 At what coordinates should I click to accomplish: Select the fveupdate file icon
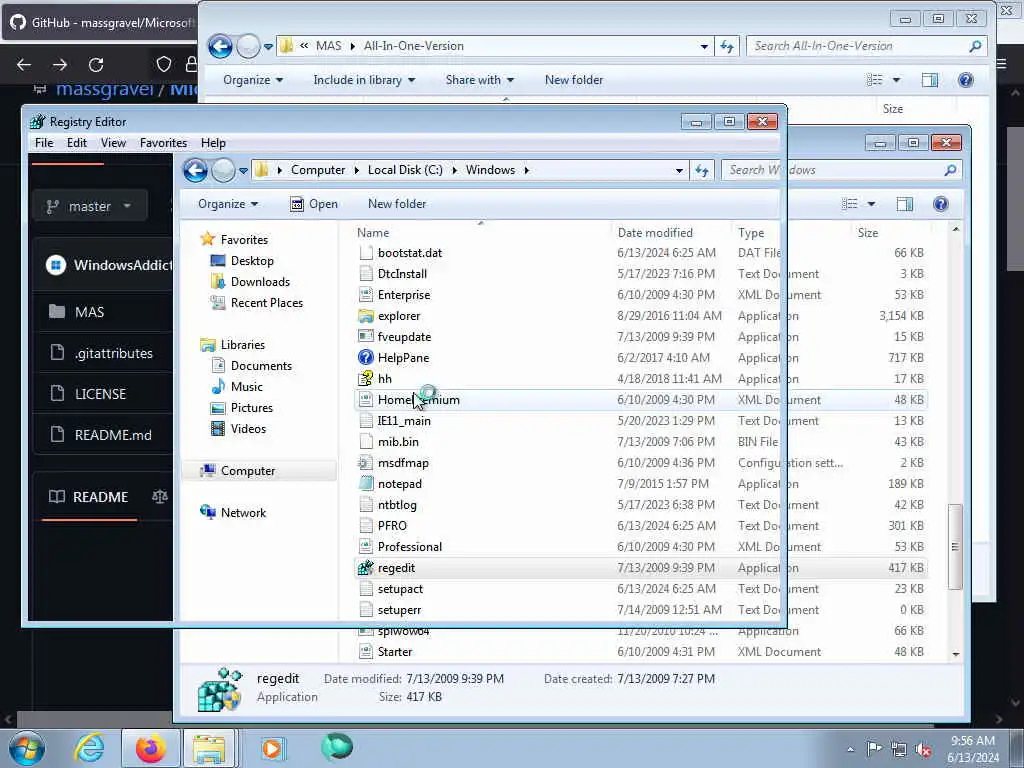coord(366,337)
